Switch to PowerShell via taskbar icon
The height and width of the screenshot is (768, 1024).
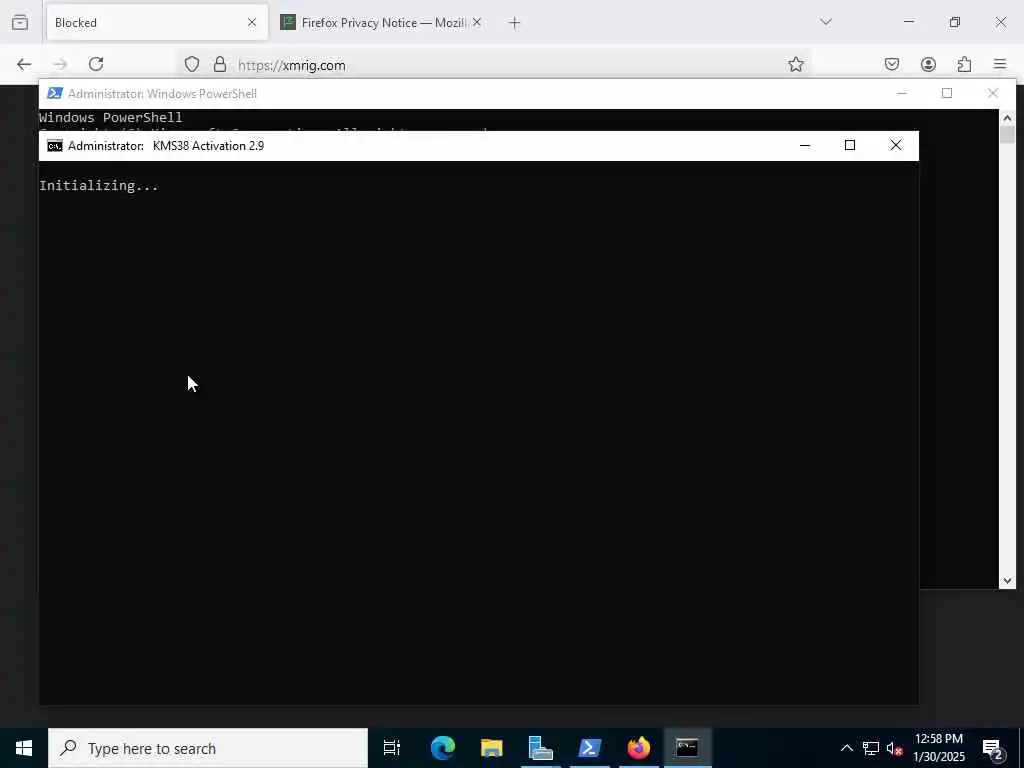[590, 748]
